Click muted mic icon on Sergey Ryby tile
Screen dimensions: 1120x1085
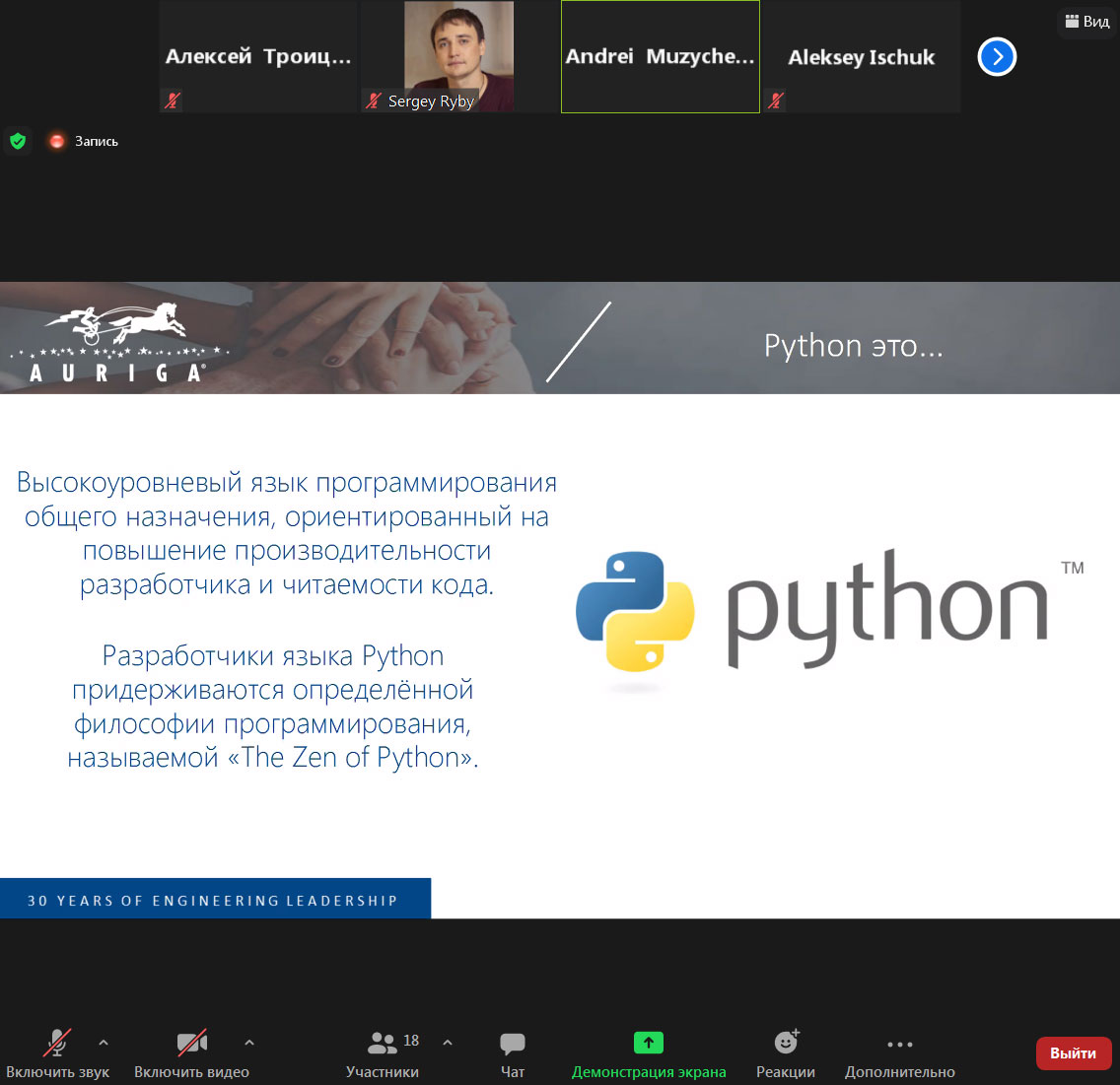373,101
